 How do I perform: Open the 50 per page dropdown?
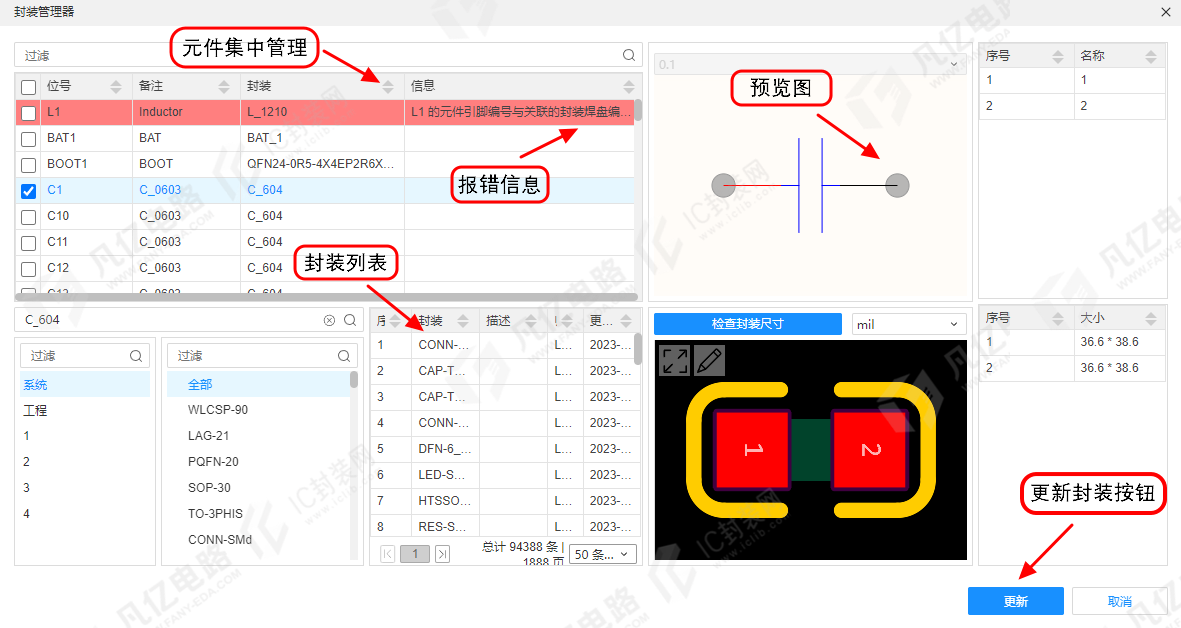pyautogui.click(x=603, y=554)
